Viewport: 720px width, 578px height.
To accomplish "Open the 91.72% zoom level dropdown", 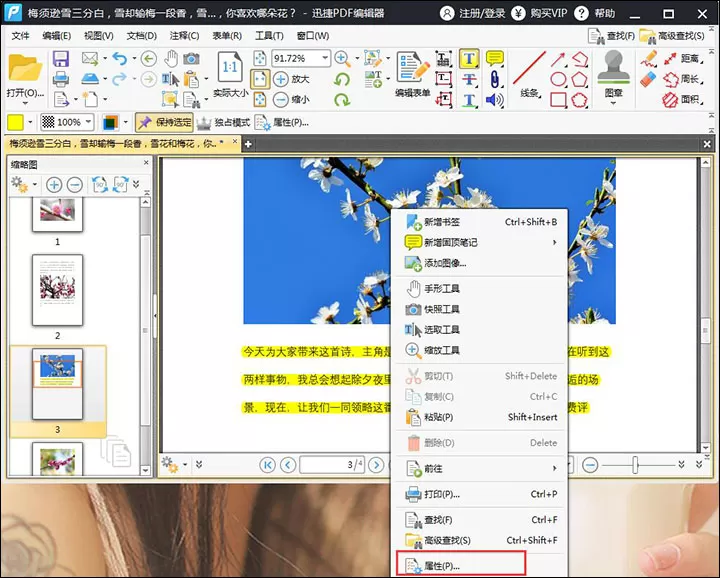I will (x=325, y=58).
